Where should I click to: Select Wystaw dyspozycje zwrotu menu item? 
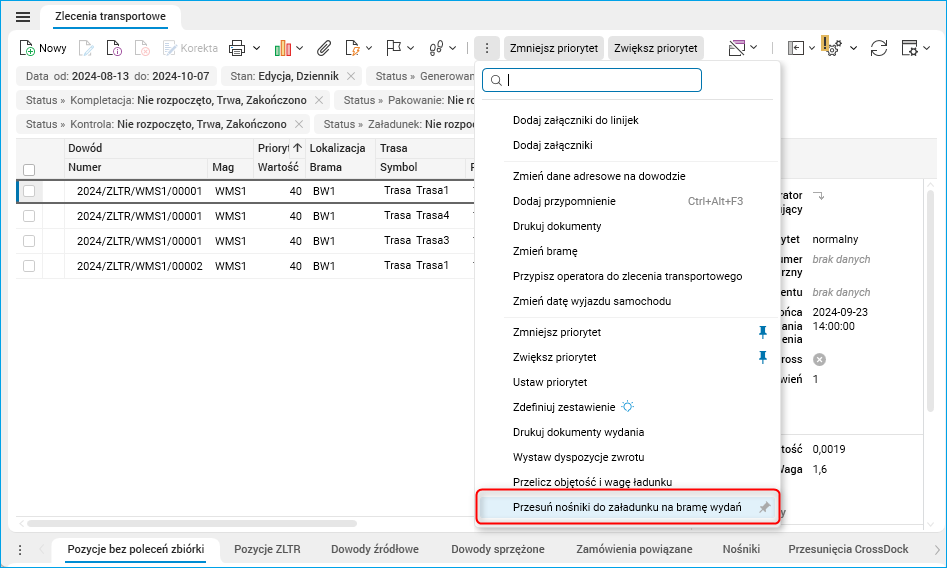coord(578,457)
